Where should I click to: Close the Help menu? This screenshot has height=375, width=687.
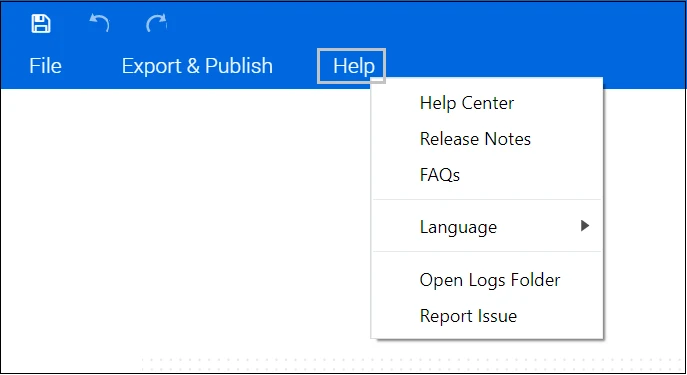351,66
